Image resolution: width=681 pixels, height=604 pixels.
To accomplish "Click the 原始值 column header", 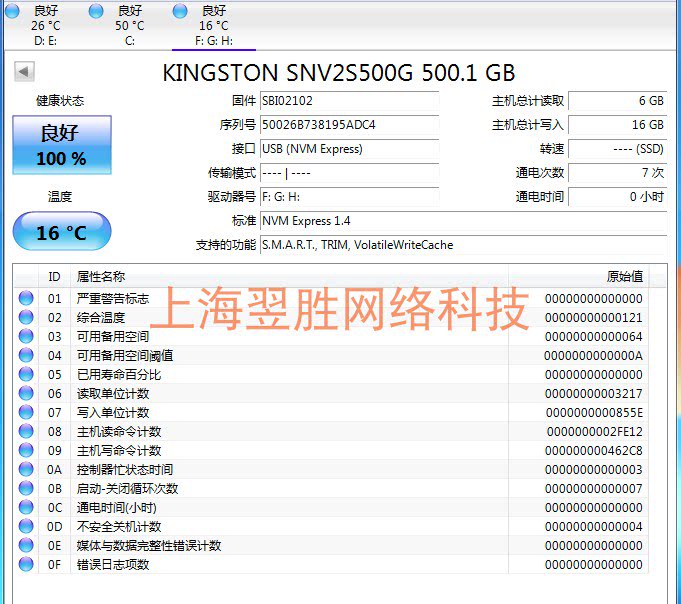I will (x=579, y=276).
